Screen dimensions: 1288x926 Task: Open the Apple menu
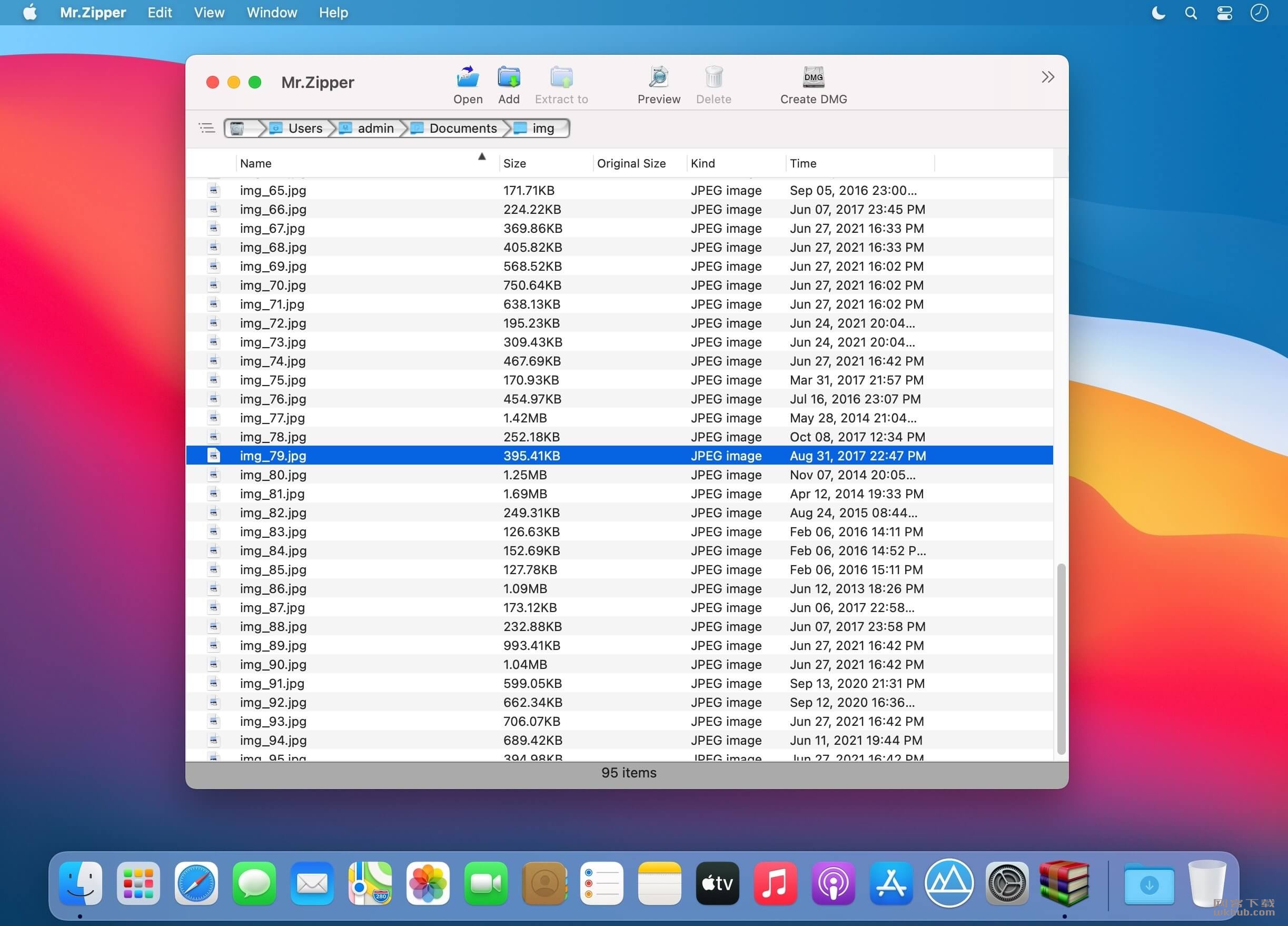29,13
